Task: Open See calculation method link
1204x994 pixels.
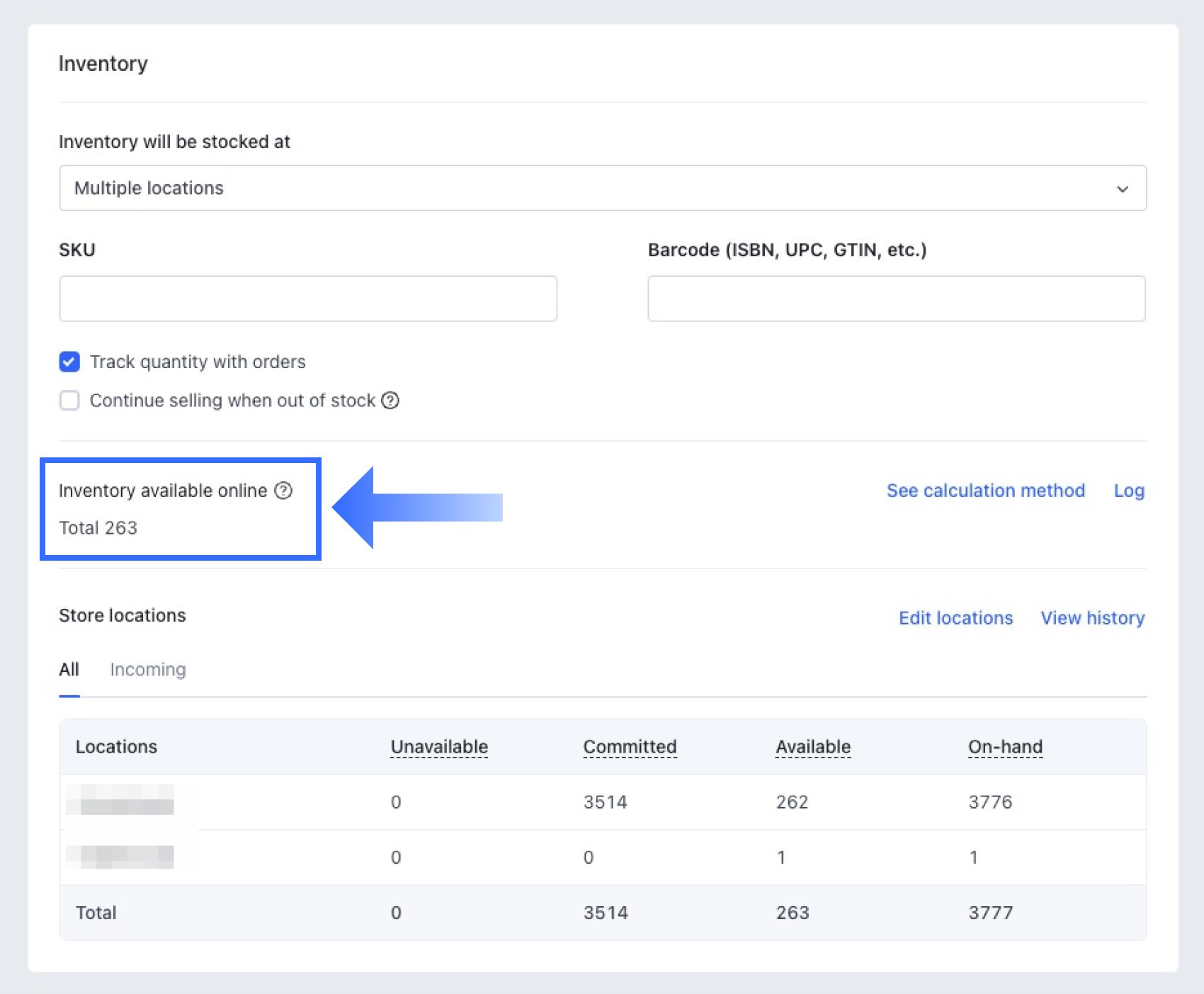Action: point(985,491)
